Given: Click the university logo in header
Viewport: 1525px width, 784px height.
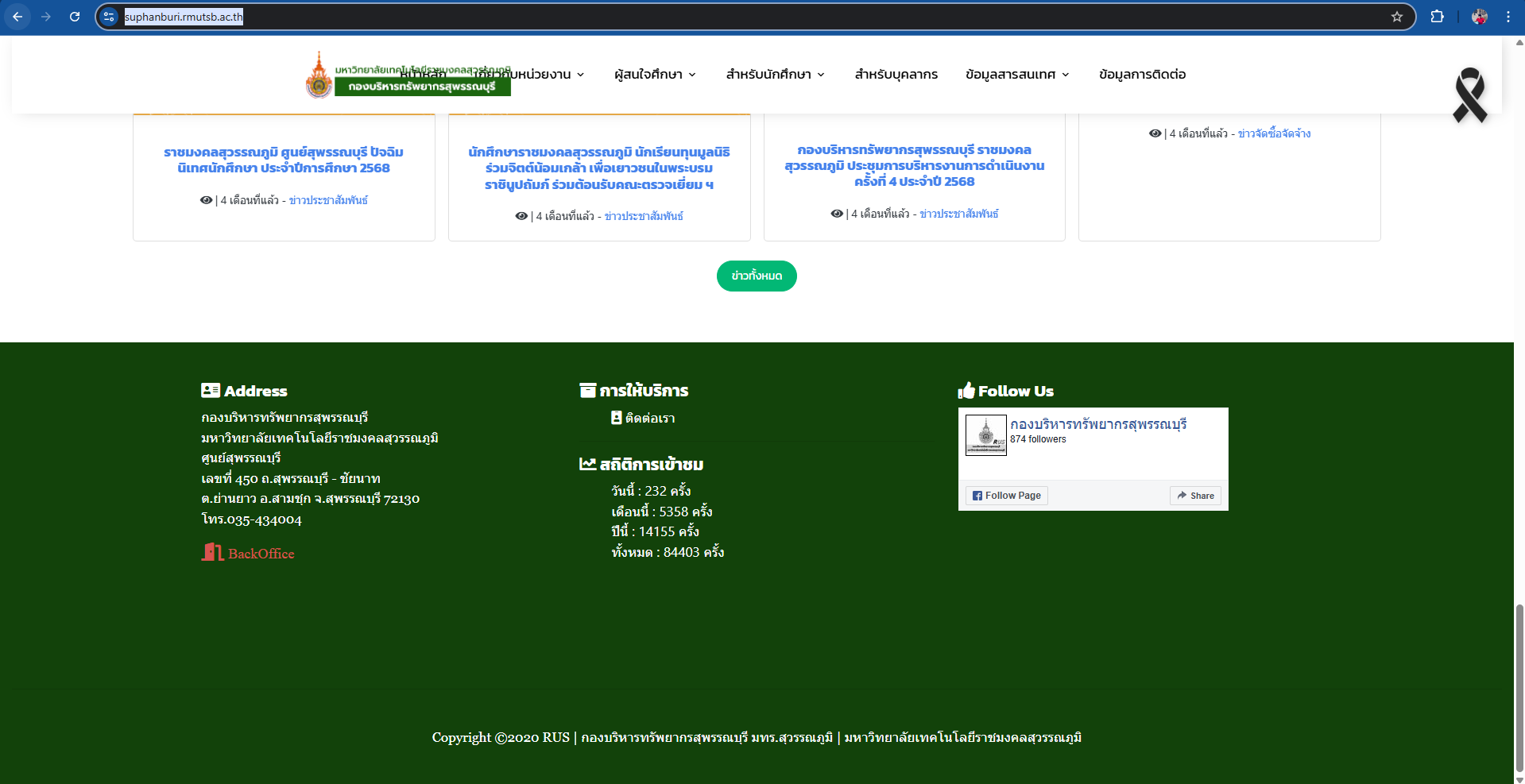Looking at the screenshot, I should [x=319, y=76].
